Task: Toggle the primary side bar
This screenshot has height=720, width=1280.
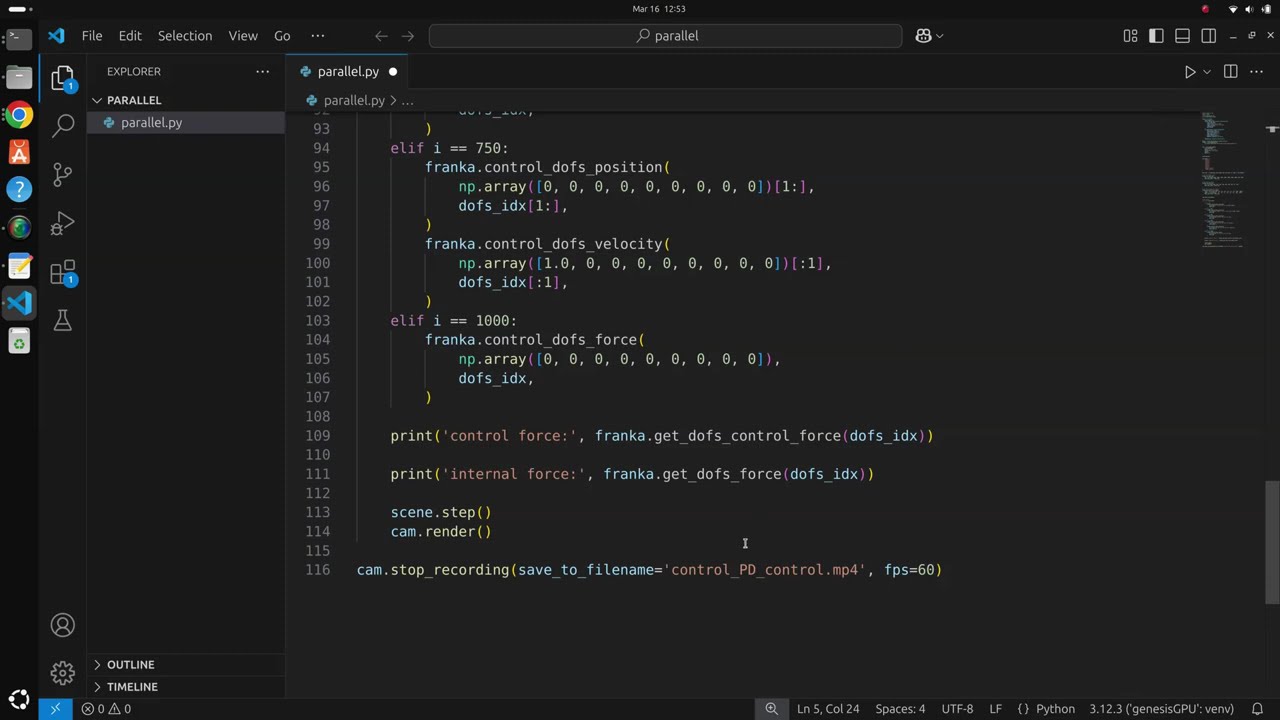Action: click(x=1157, y=36)
